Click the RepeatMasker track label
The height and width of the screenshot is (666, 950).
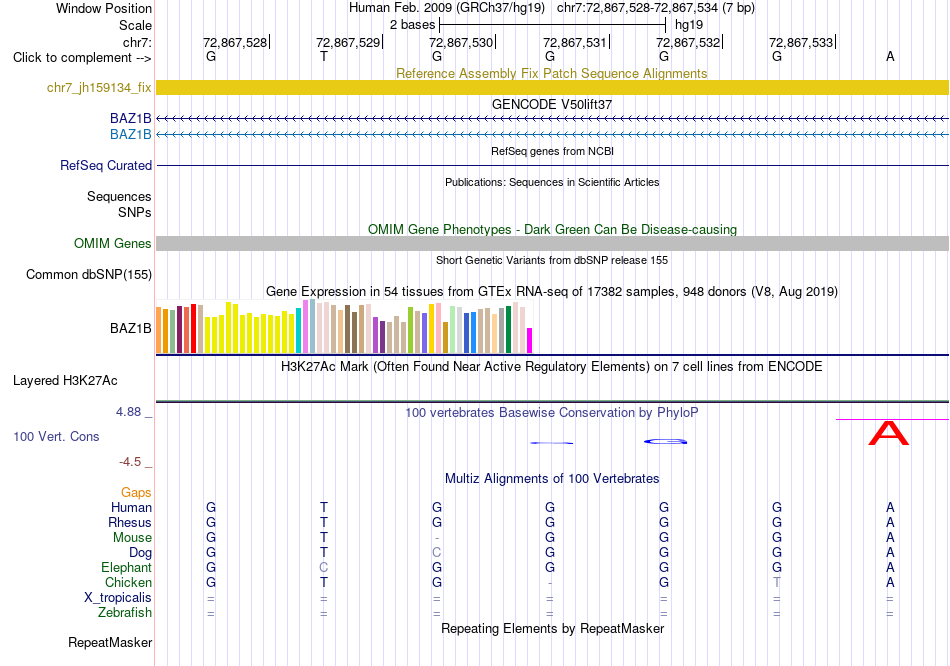[x=110, y=642]
